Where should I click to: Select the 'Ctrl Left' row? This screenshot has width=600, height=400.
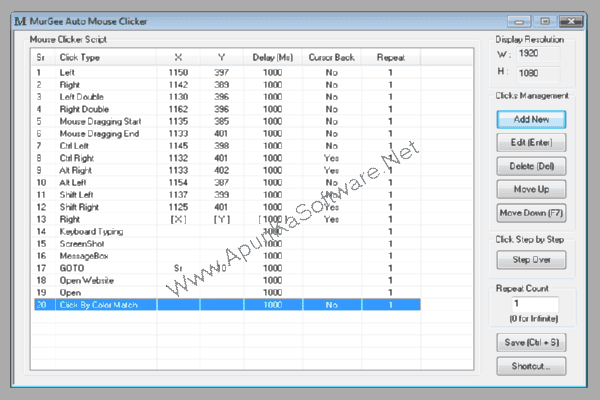tap(227, 146)
